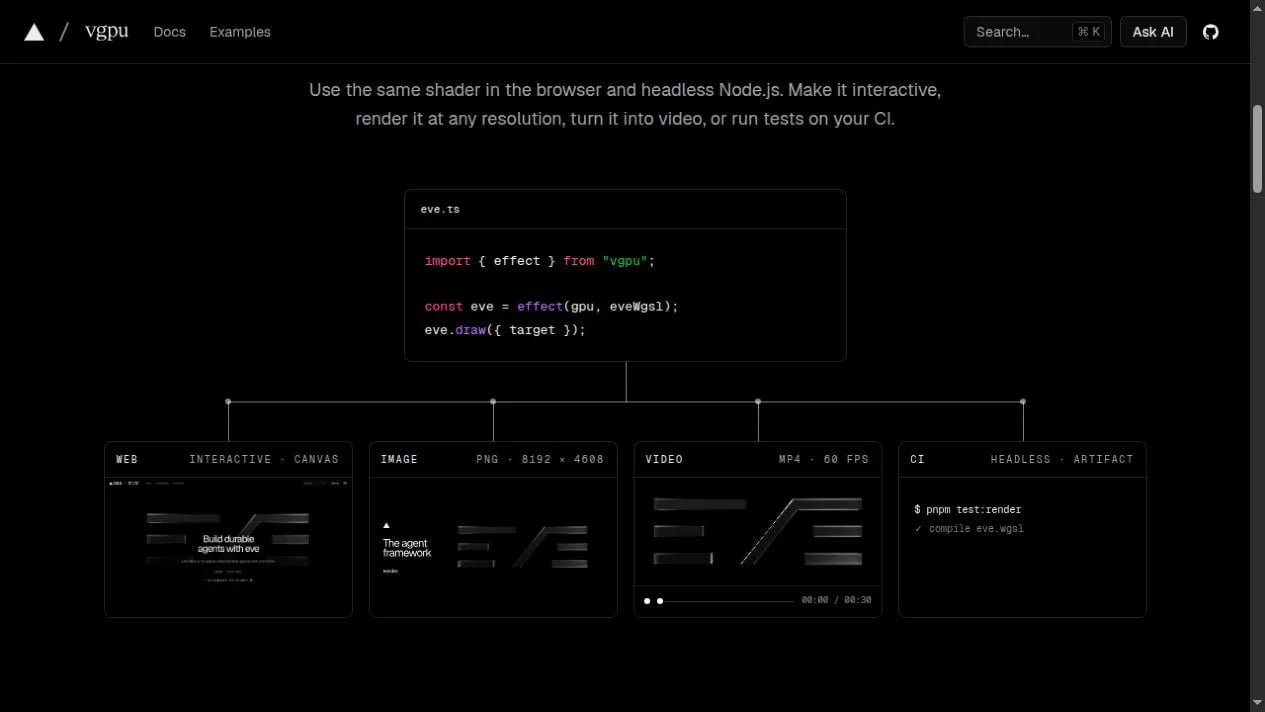Viewport: 1265px width, 712px height.
Task: Click the scrollbar down arrow
Action: click(1258, 703)
